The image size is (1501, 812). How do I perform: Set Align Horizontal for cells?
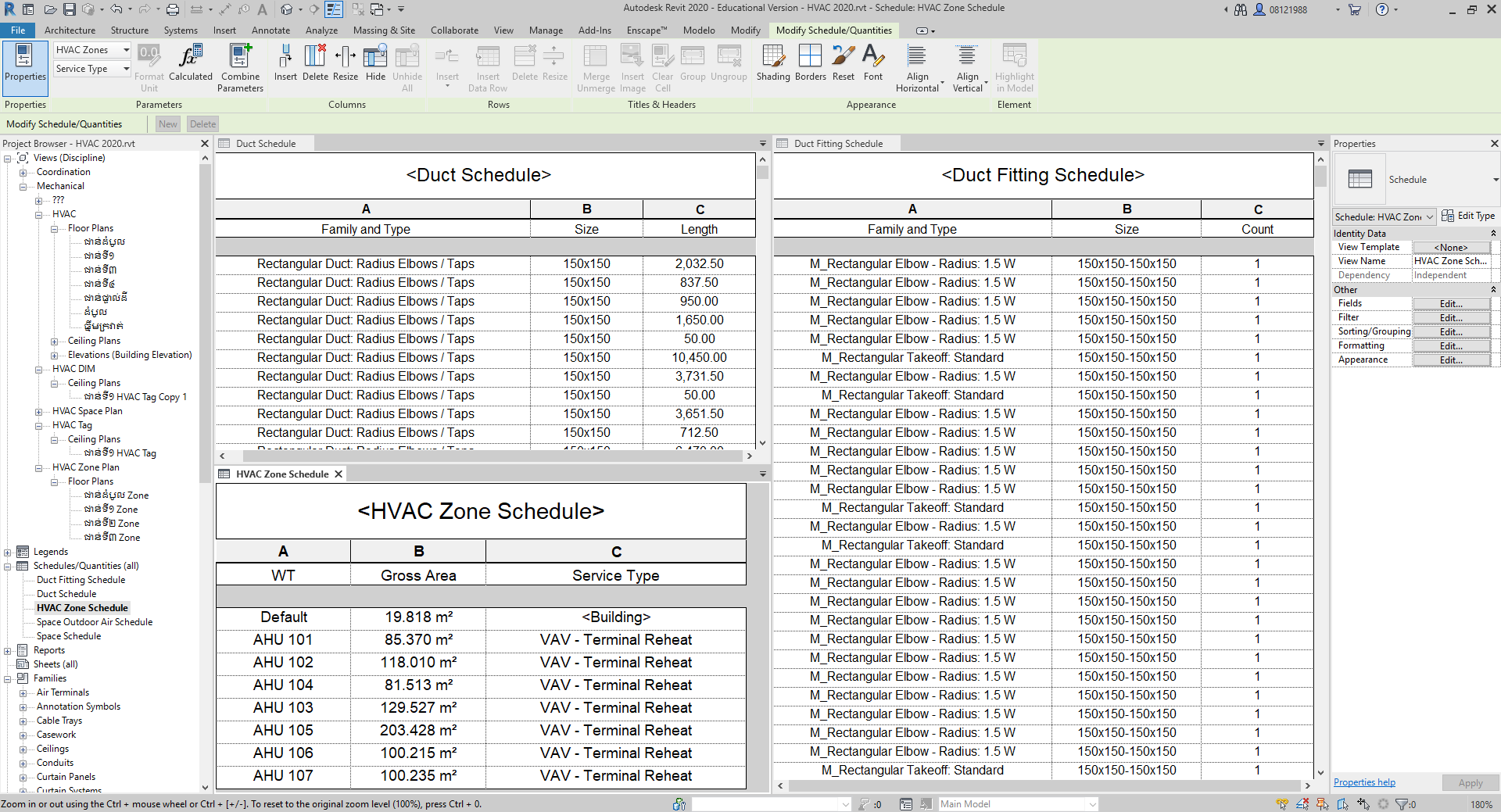[x=918, y=68]
